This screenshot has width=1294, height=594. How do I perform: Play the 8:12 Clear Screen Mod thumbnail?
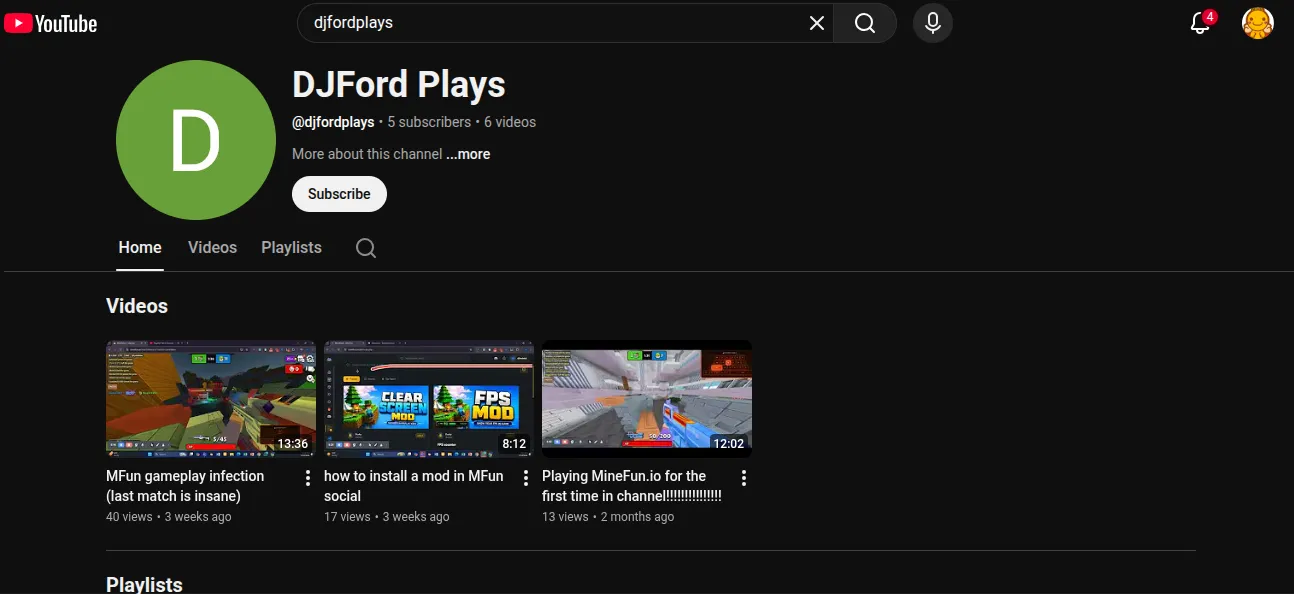click(x=429, y=399)
